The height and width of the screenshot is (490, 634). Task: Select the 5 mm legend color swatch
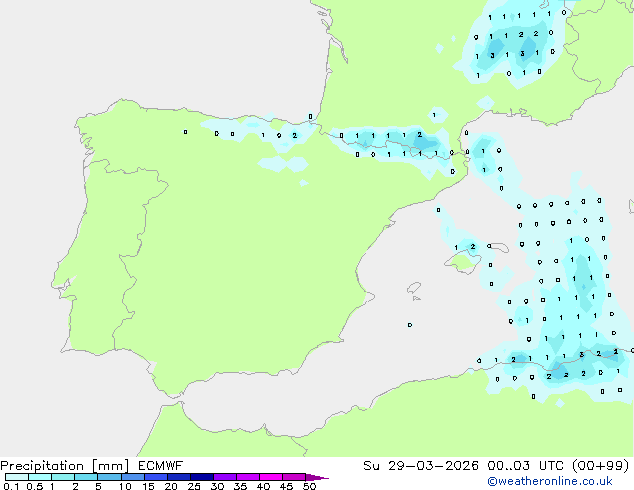tap(109, 477)
